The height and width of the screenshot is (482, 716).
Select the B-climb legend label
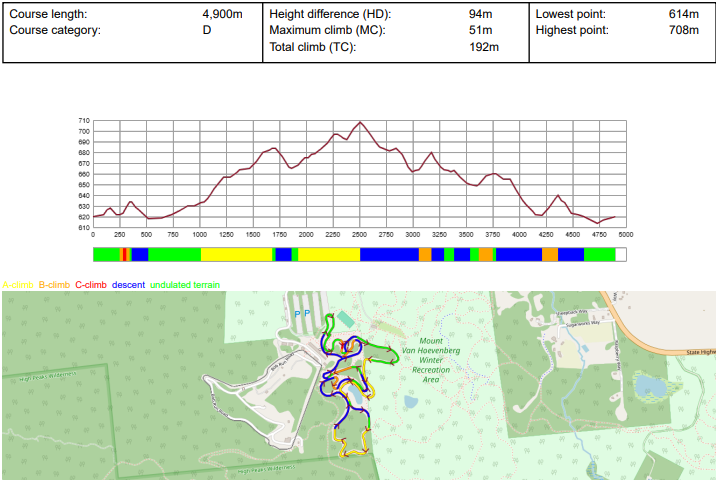point(54,285)
